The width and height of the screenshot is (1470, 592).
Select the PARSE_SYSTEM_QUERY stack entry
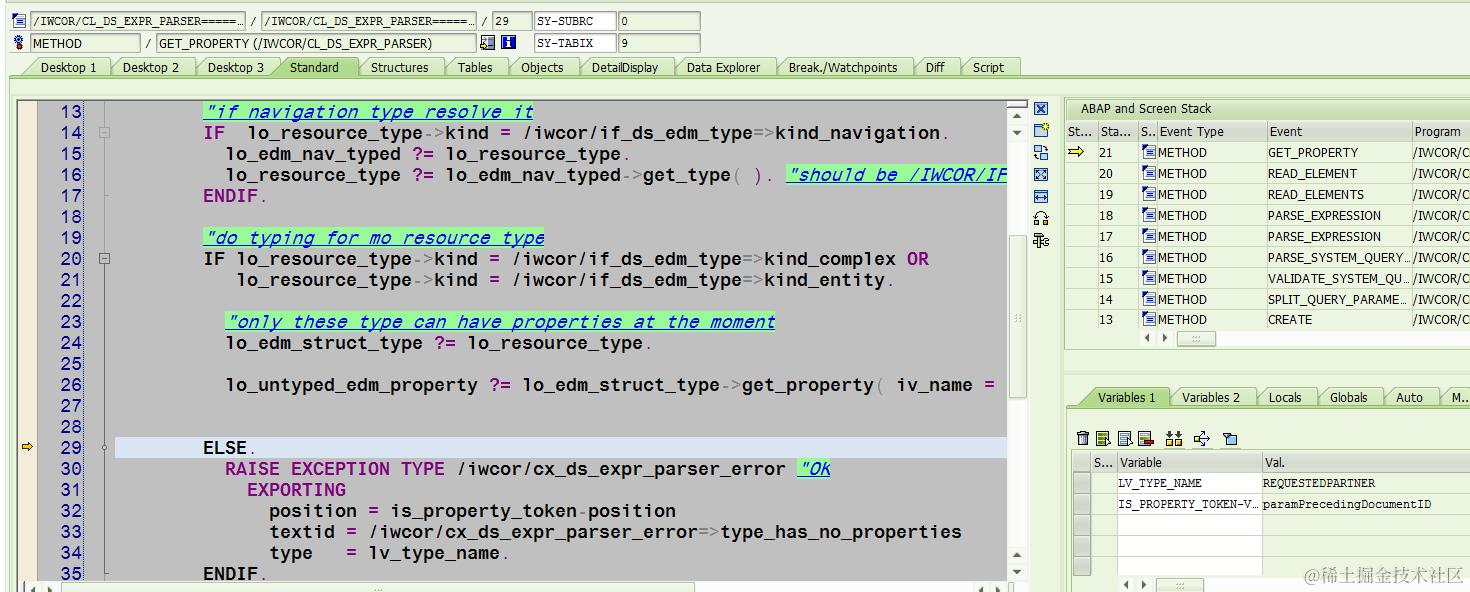coord(1337,257)
